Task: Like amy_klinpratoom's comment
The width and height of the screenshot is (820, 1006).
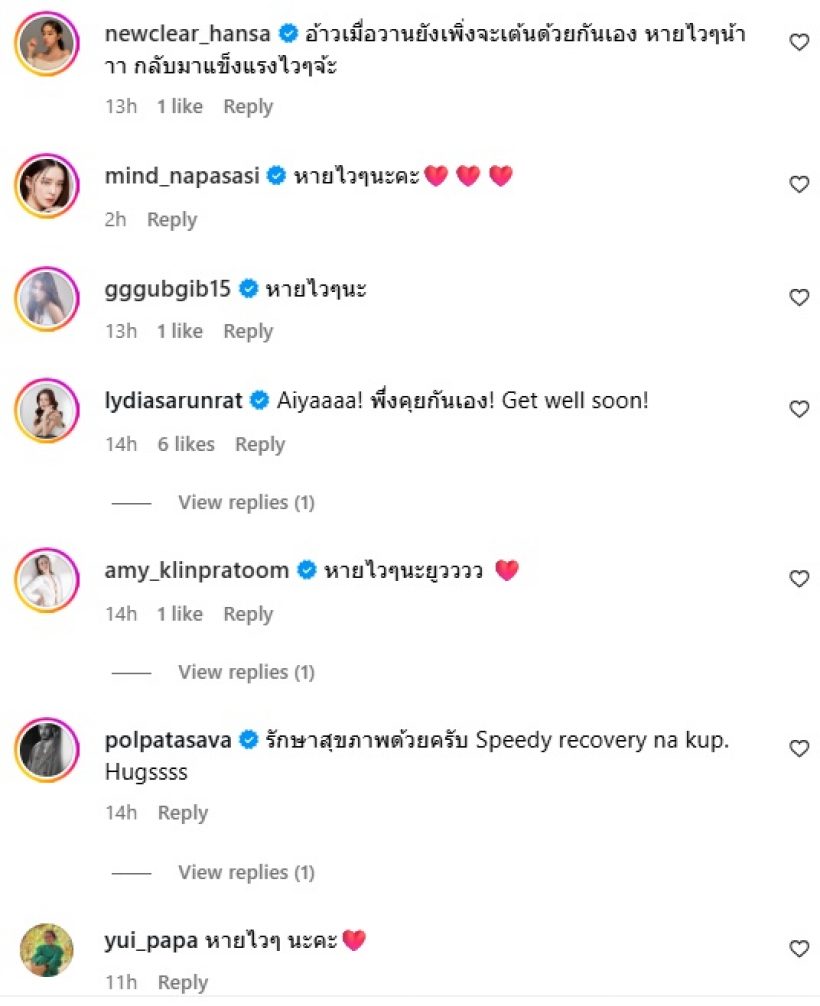Action: point(799,579)
